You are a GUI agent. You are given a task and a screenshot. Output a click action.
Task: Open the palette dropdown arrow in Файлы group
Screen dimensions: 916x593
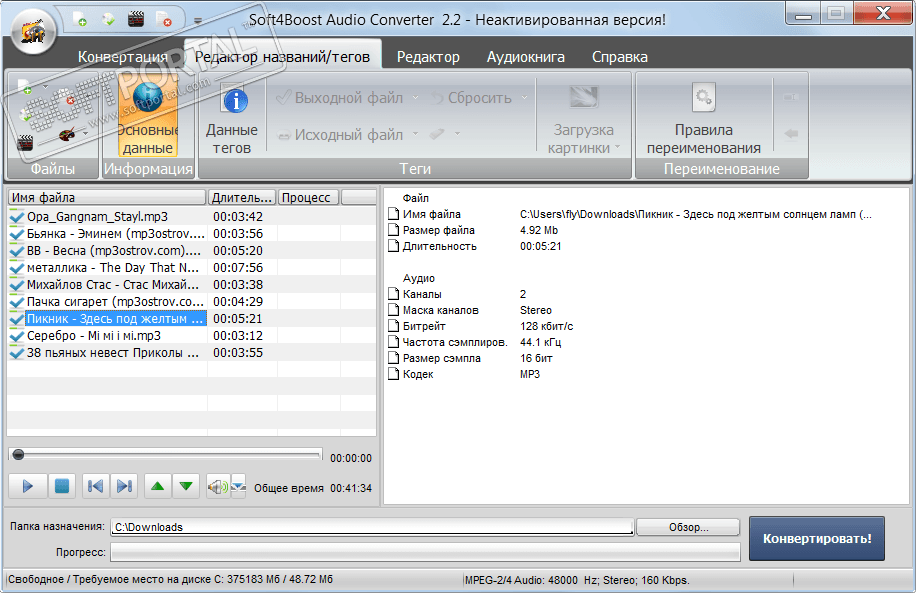point(85,134)
